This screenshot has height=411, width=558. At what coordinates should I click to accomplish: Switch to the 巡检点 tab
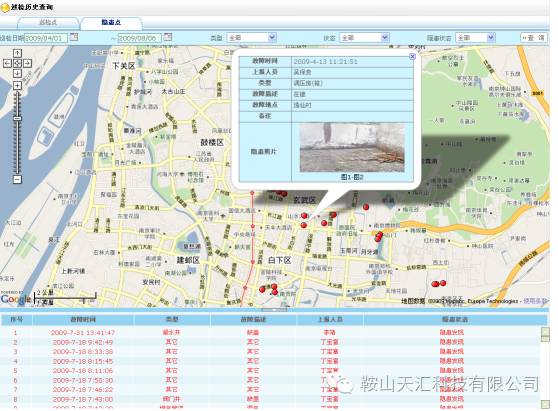point(48,22)
